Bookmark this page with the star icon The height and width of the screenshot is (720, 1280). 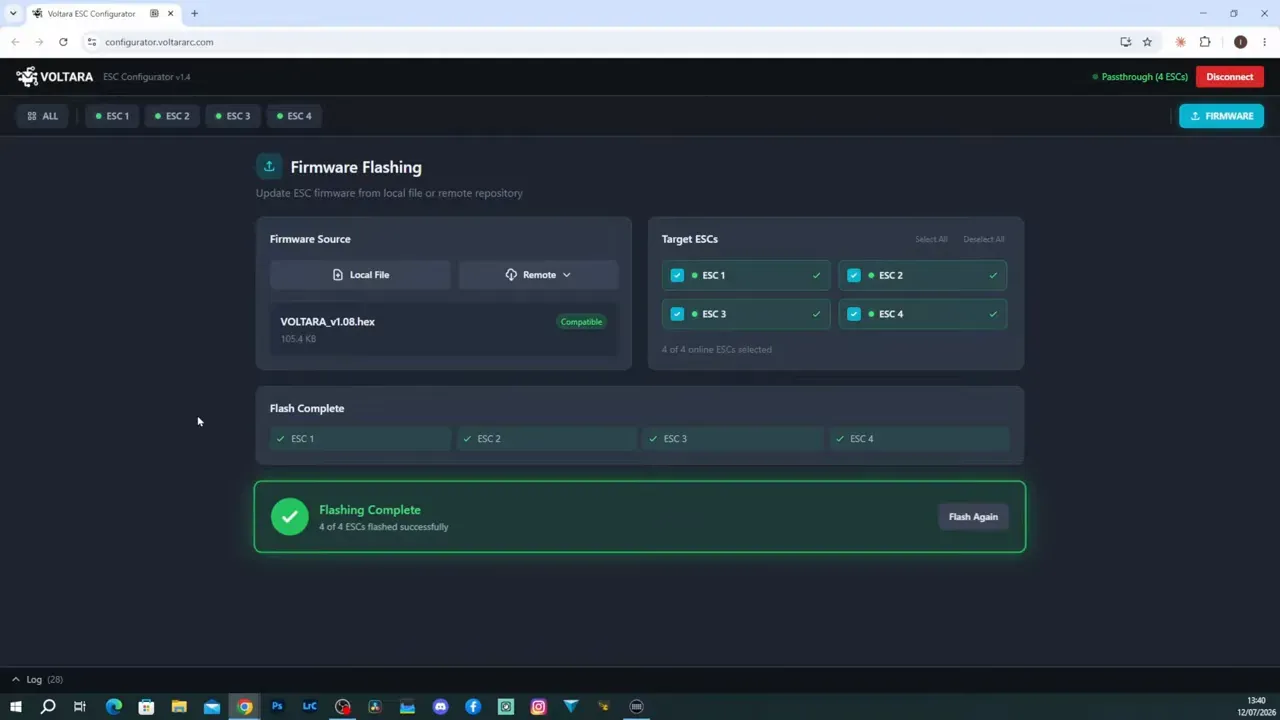click(x=1147, y=42)
